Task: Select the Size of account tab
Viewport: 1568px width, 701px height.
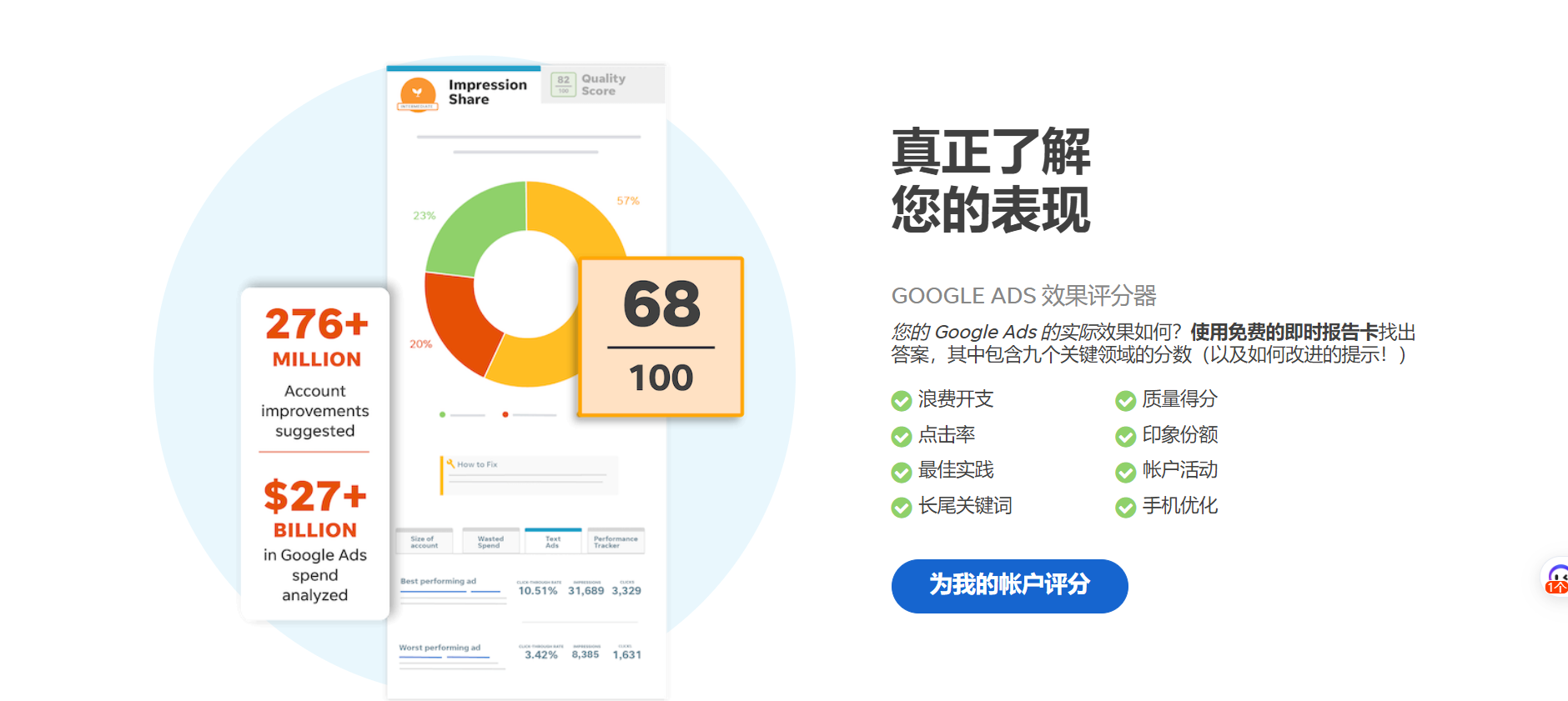Action: (x=425, y=542)
